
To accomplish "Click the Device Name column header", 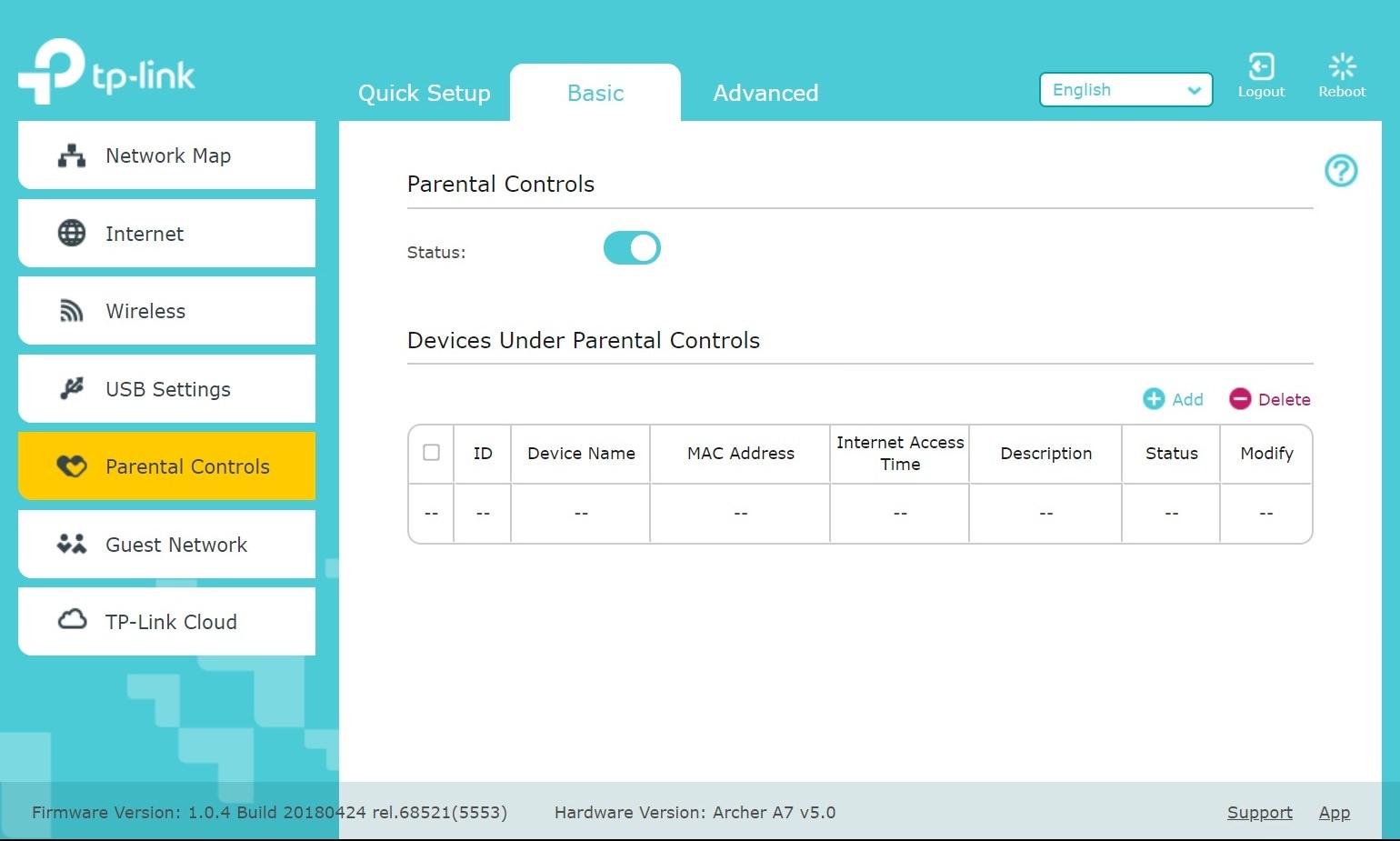I will (x=581, y=453).
